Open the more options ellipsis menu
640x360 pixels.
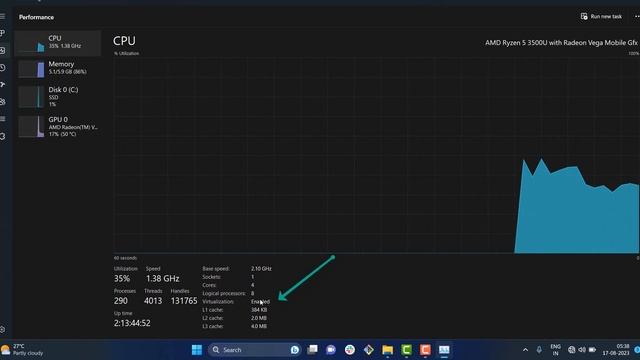(x=637, y=16)
